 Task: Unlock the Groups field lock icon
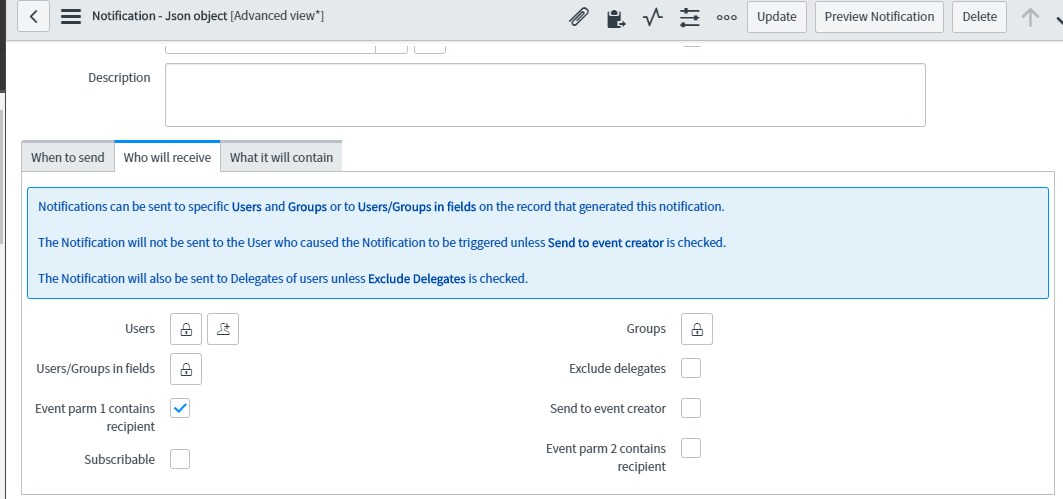pyautogui.click(x=697, y=329)
